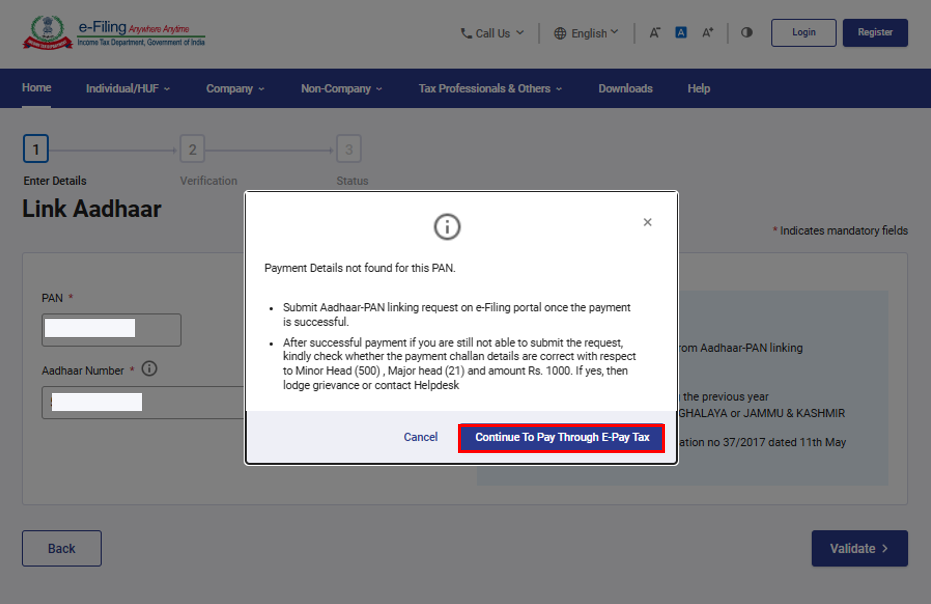Expand the Individual/HUF menu
This screenshot has height=604, width=931.
tap(128, 88)
